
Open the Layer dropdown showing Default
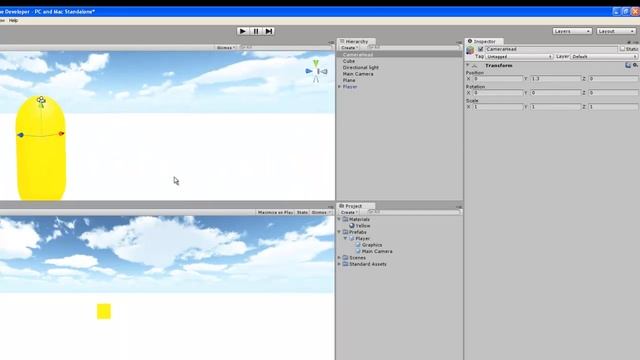(x=604, y=56)
